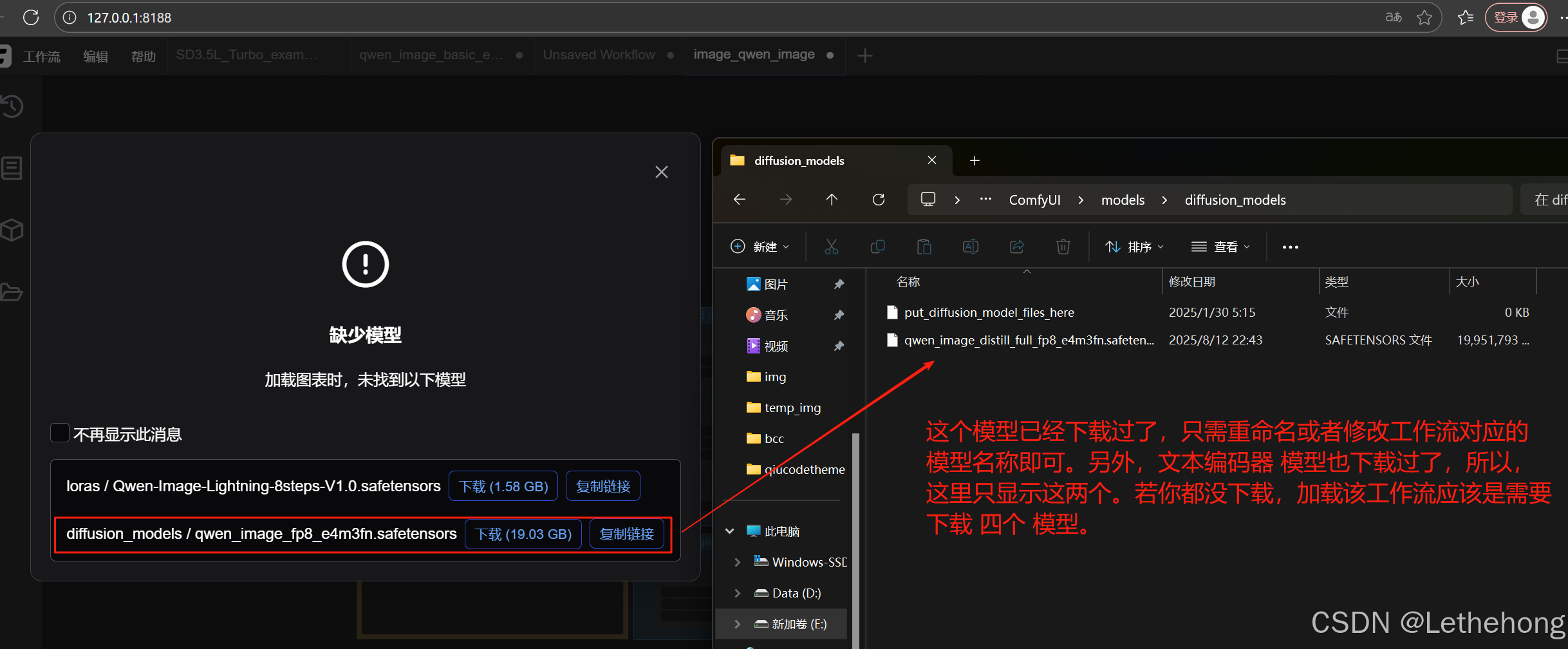The height and width of the screenshot is (649, 1568).
Task: Click the address bar showing 127.0.0.1:8188
Action: 747,17
